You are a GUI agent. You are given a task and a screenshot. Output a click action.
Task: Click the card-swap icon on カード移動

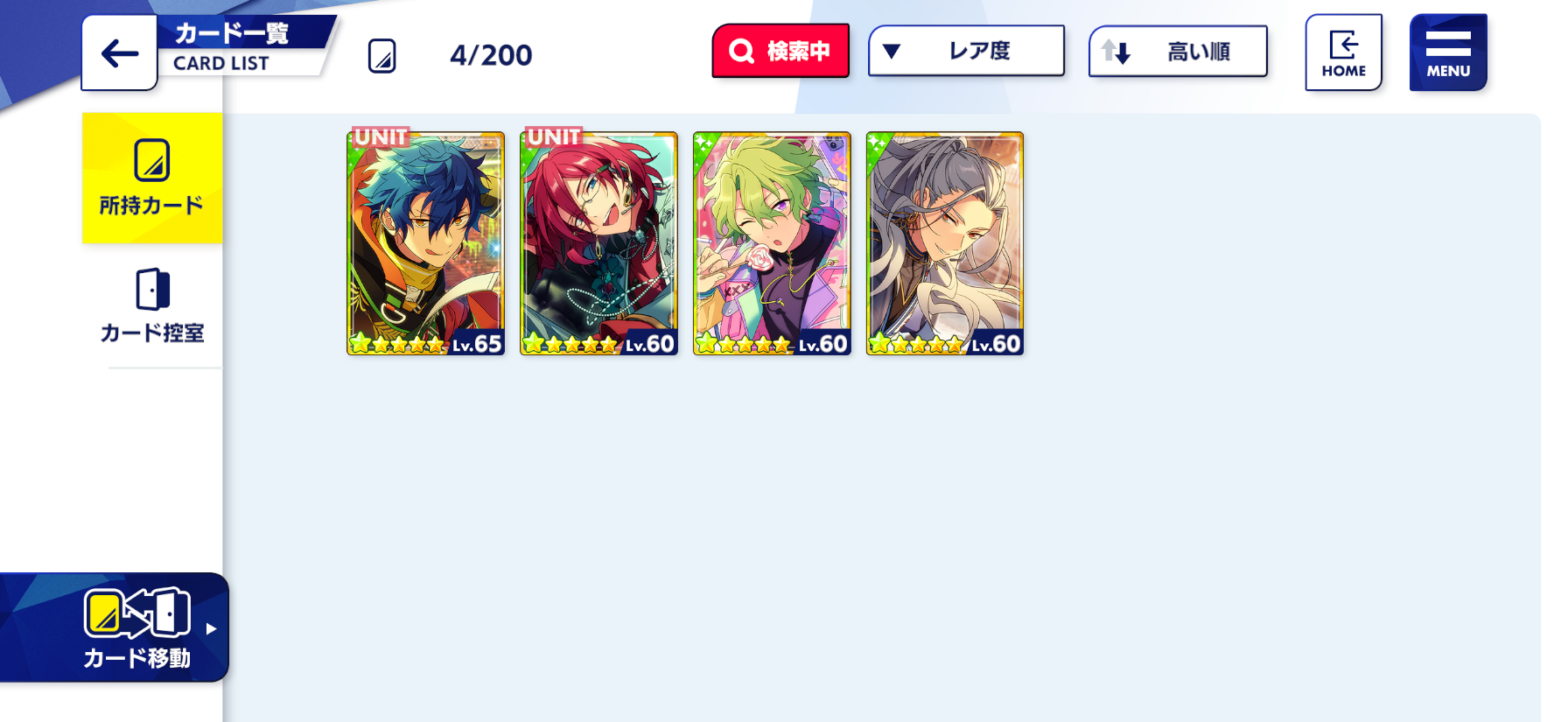click(x=137, y=613)
